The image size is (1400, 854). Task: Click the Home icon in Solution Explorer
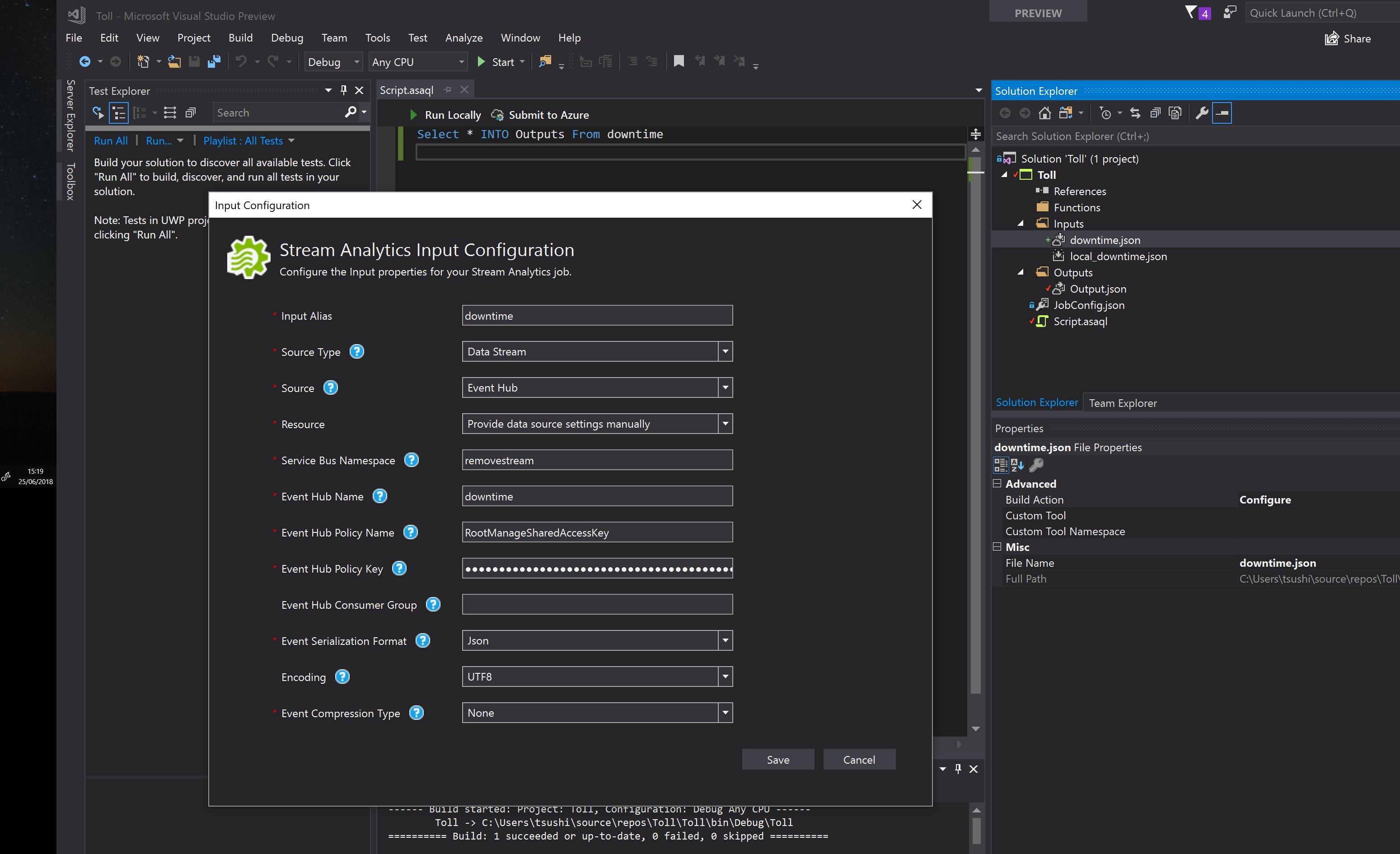1045,112
